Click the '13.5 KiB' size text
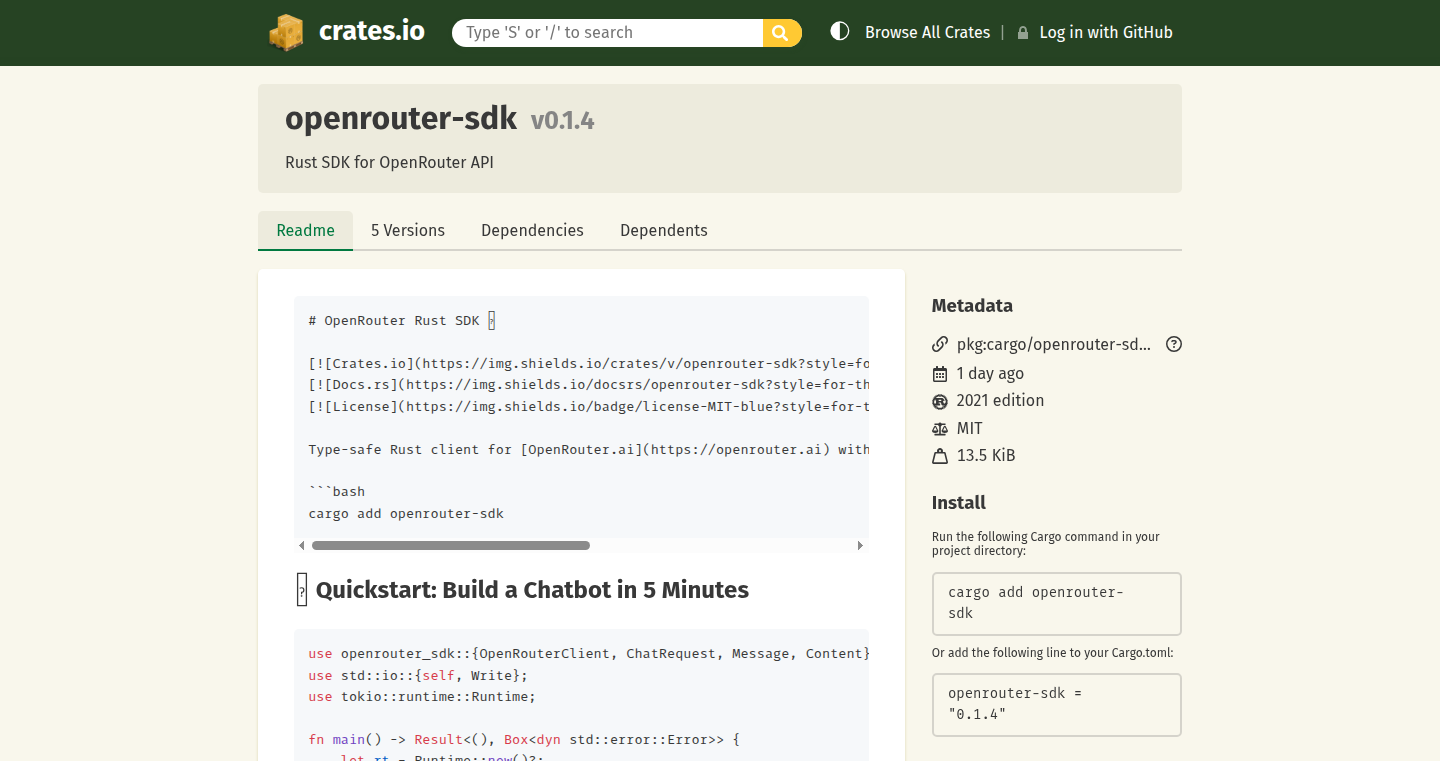1440x761 pixels. click(x=986, y=455)
